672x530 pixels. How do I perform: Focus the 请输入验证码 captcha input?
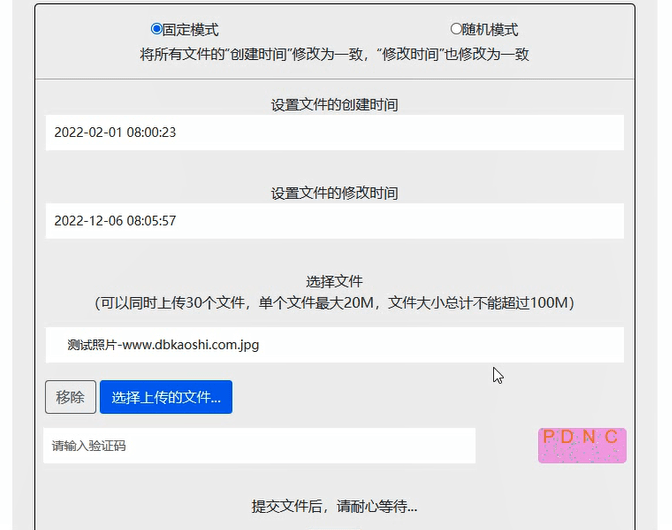(259, 446)
